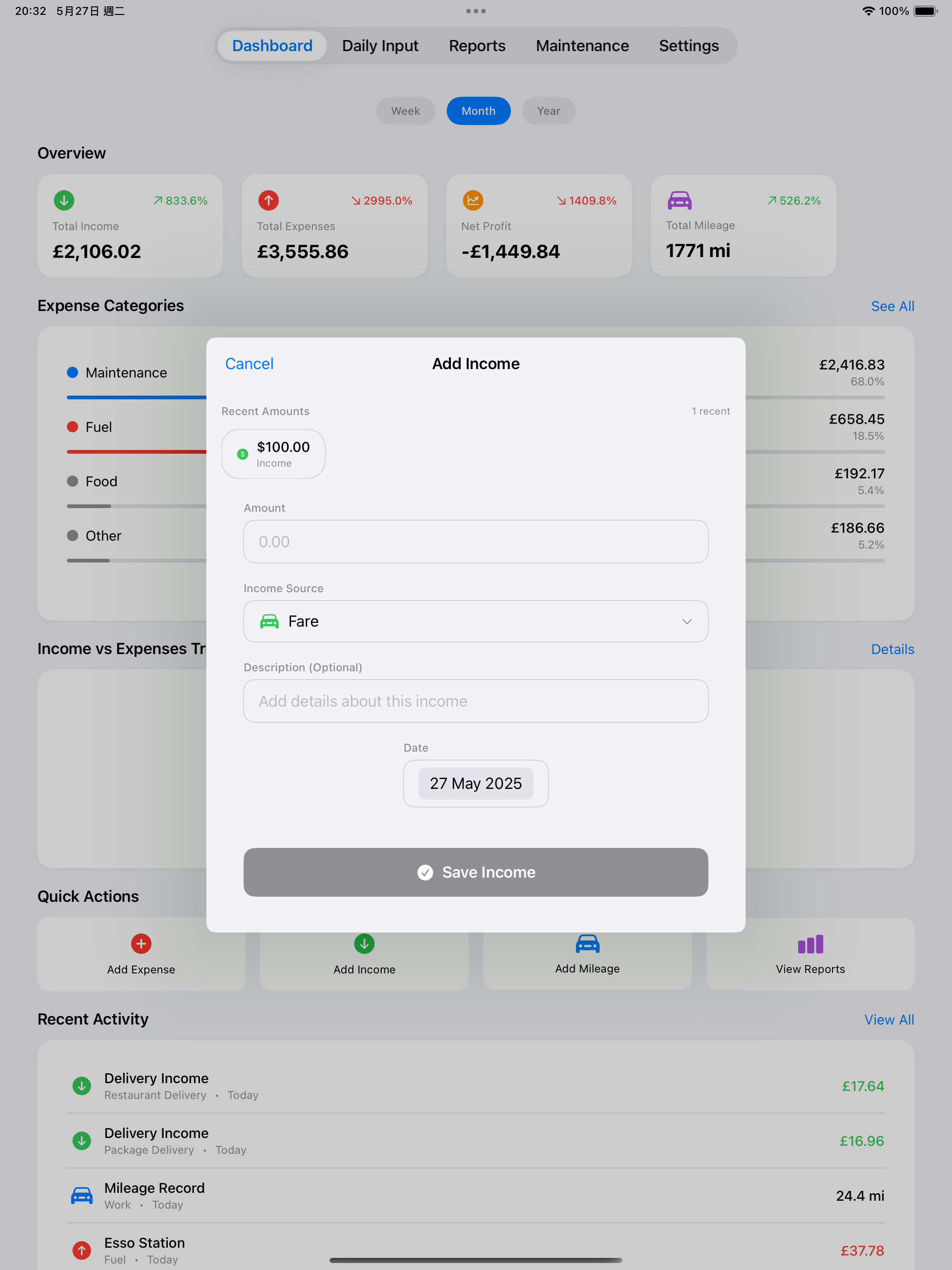Switch to the Reports tab
This screenshot has height=1270, width=952.
click(476, 46)
